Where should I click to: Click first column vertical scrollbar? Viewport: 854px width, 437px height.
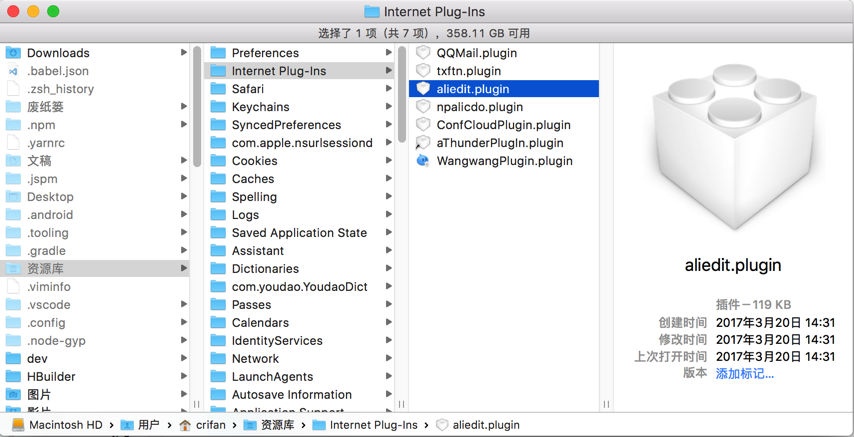pyautogui.click(x=197, y=106)
